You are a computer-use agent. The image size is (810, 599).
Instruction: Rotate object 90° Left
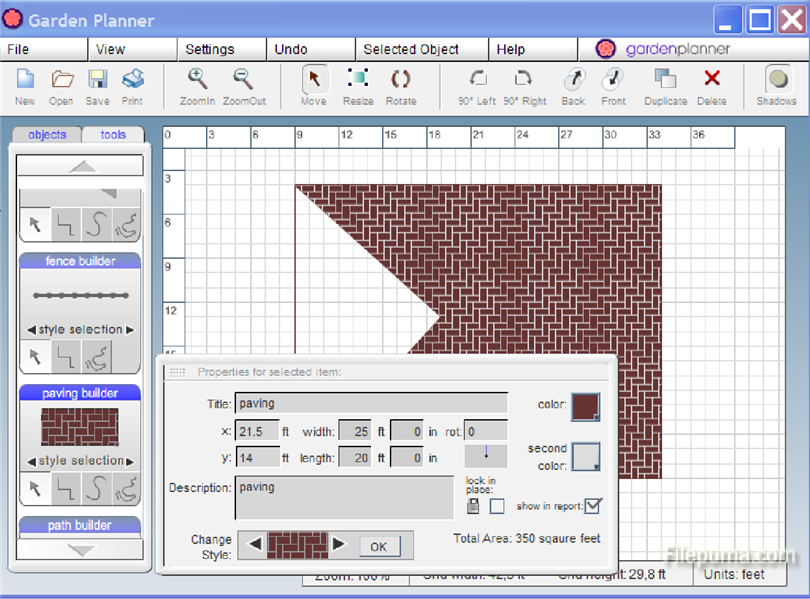(477, 80)
